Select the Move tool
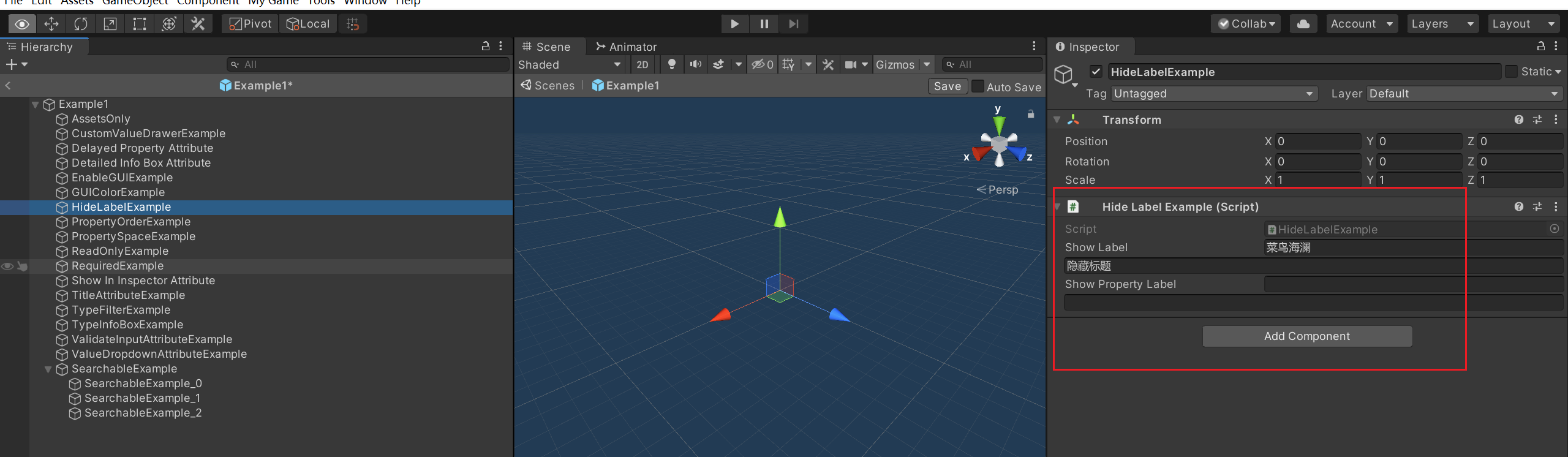Image resolution: width=1568 pixels, height=457 pixels. [51, 24]
